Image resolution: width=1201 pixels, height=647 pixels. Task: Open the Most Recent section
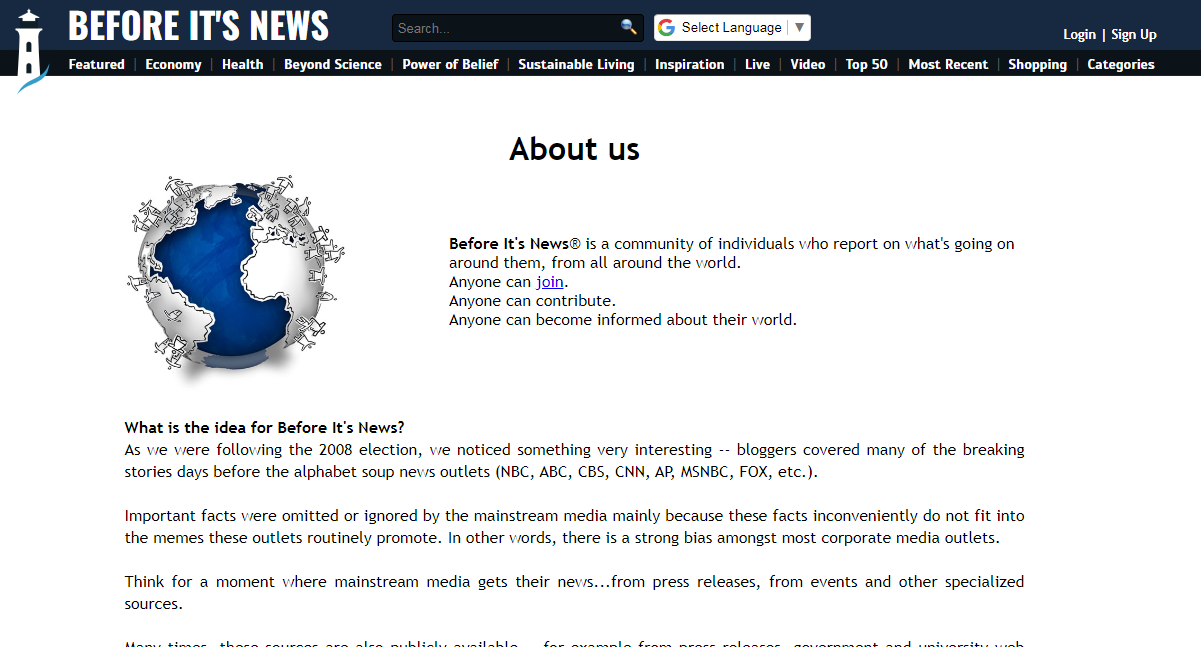coord(947,64)
